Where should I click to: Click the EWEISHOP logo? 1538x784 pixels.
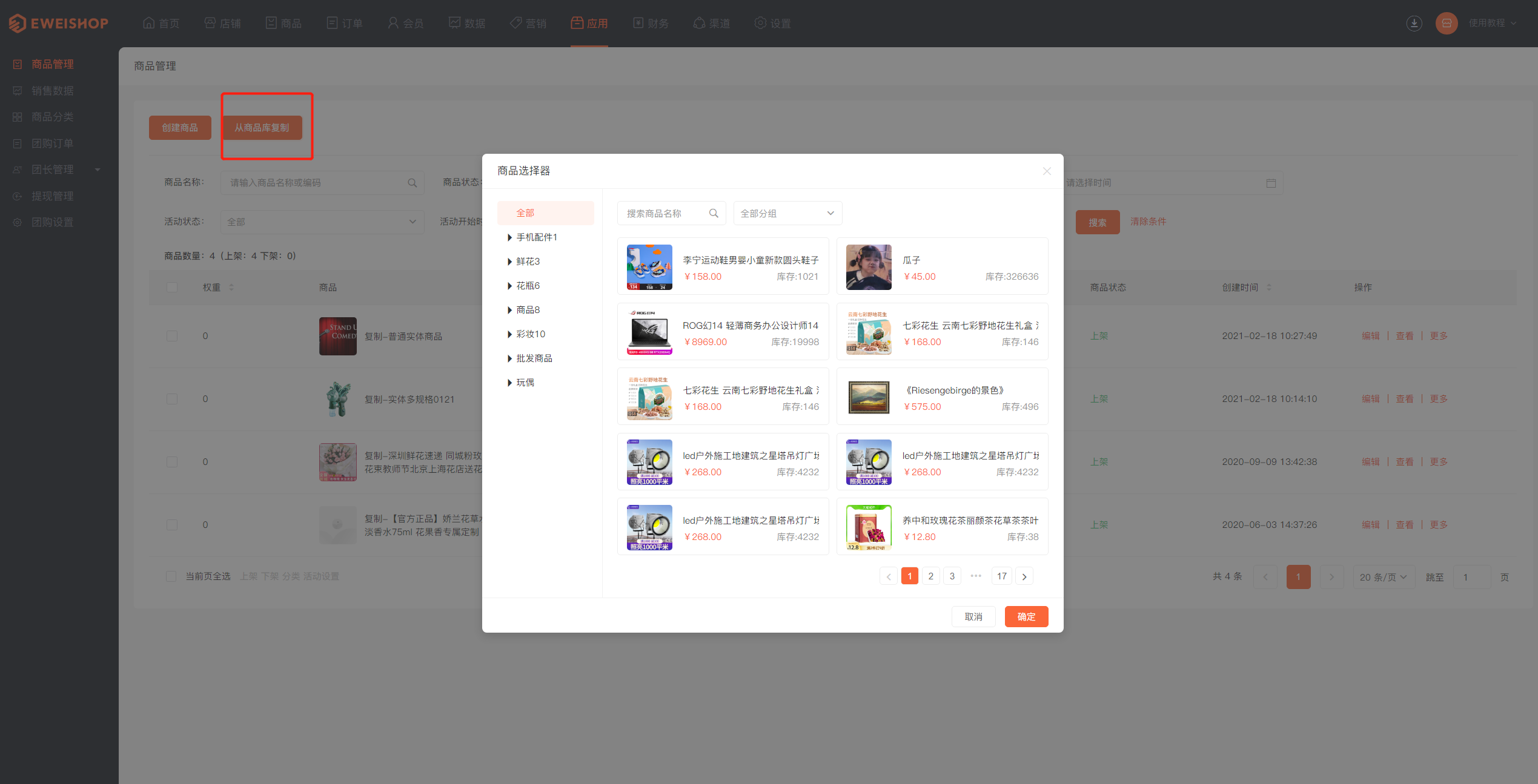pos(59,23)
